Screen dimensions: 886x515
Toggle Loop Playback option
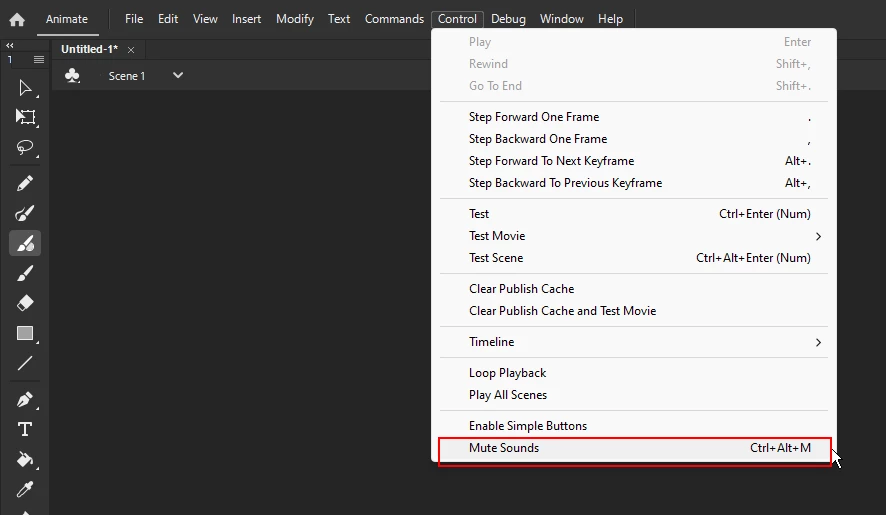point(633,373)
